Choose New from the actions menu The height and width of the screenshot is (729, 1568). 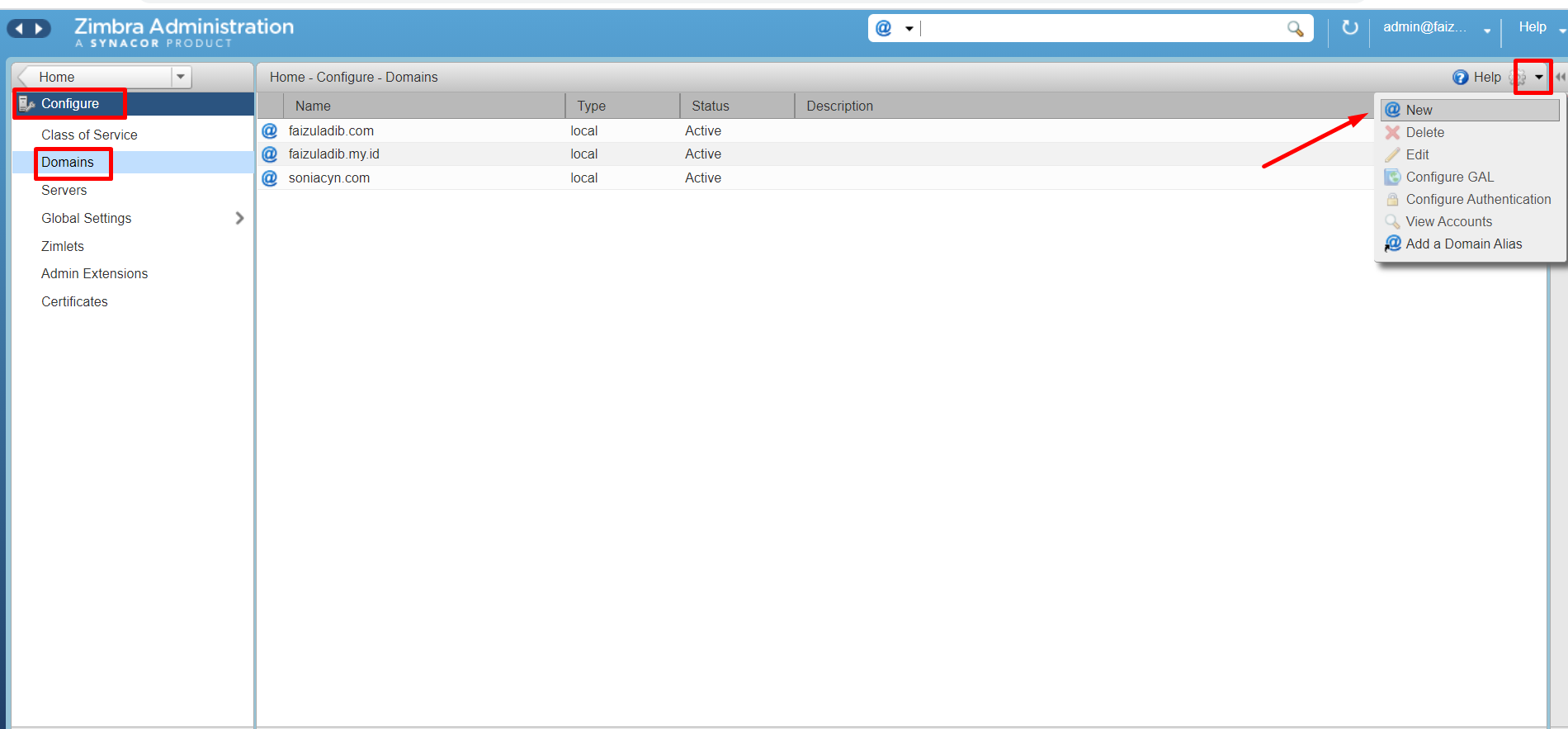pos(1470,110)
